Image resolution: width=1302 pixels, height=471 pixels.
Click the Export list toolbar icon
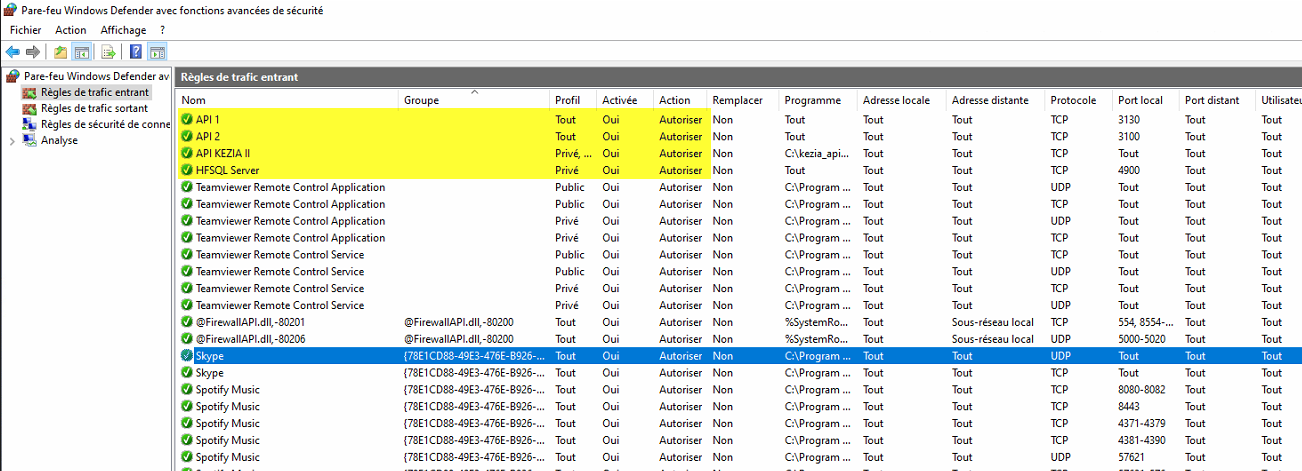[x=109, y=52]
